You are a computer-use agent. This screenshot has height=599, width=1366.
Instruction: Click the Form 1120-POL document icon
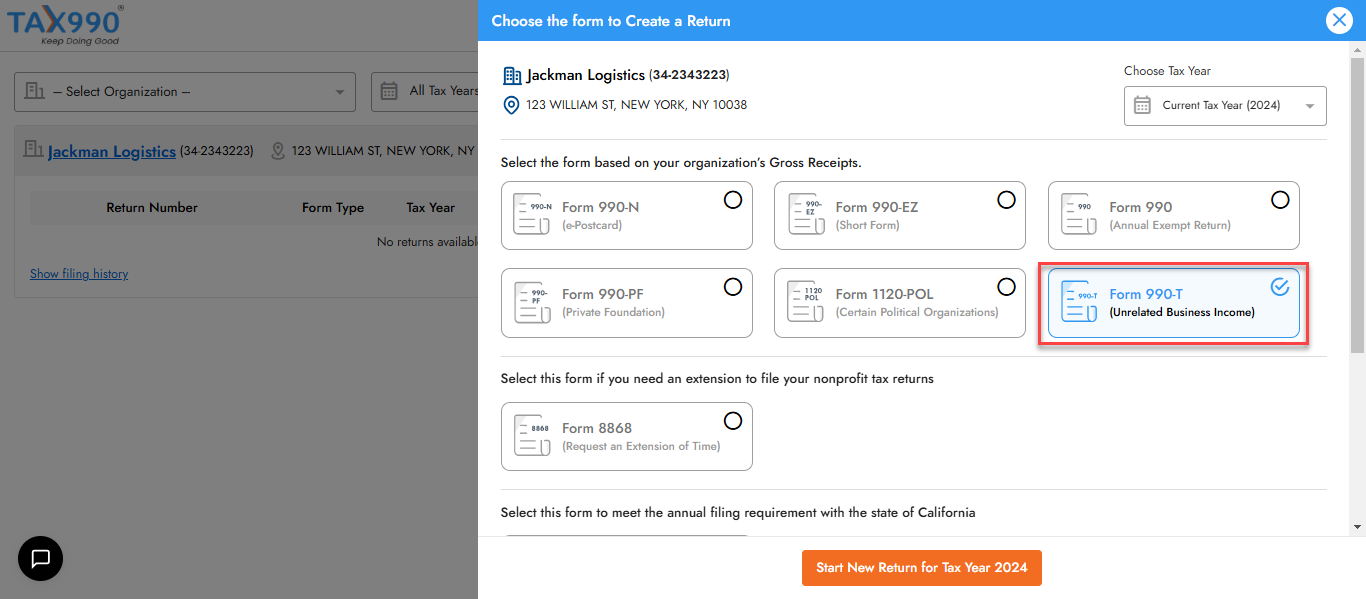805,302
